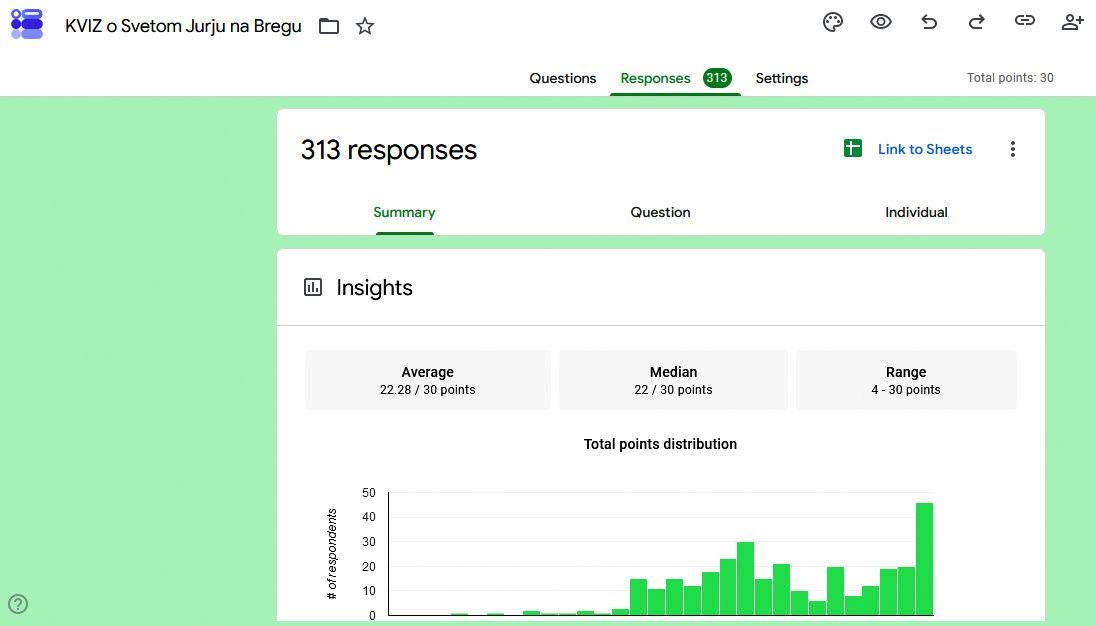Show the Question responses view
This screenshot has height=626, width=1096.
[x=661, y=212]
